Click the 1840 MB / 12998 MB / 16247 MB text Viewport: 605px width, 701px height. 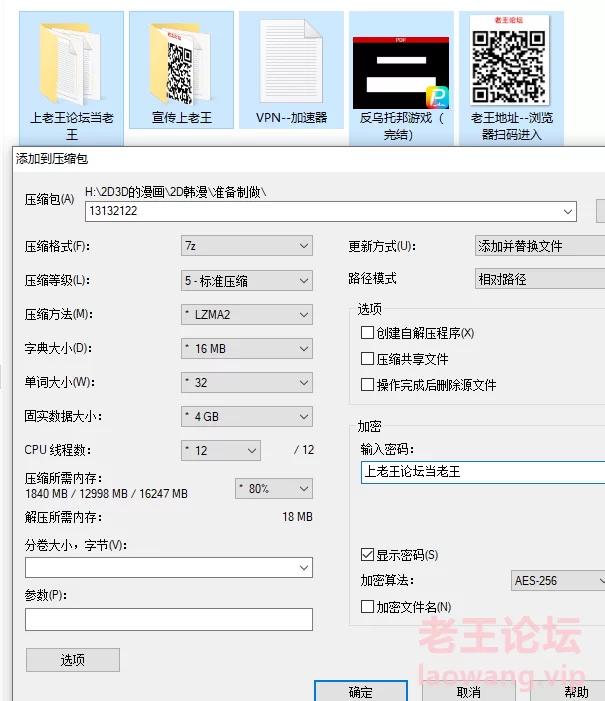[106, 494]
